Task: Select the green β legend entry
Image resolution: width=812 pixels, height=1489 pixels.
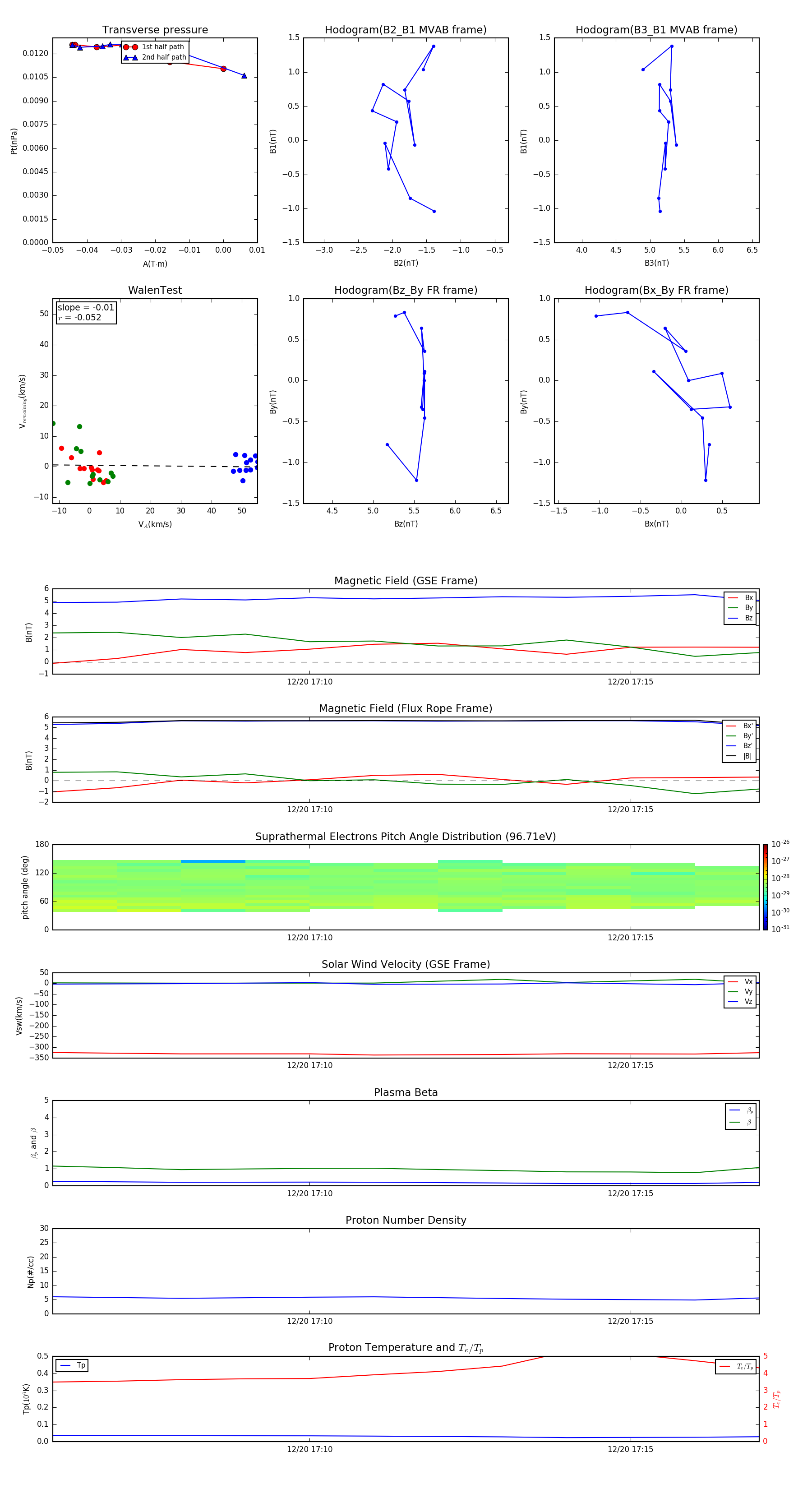Action: (741, 1123)
